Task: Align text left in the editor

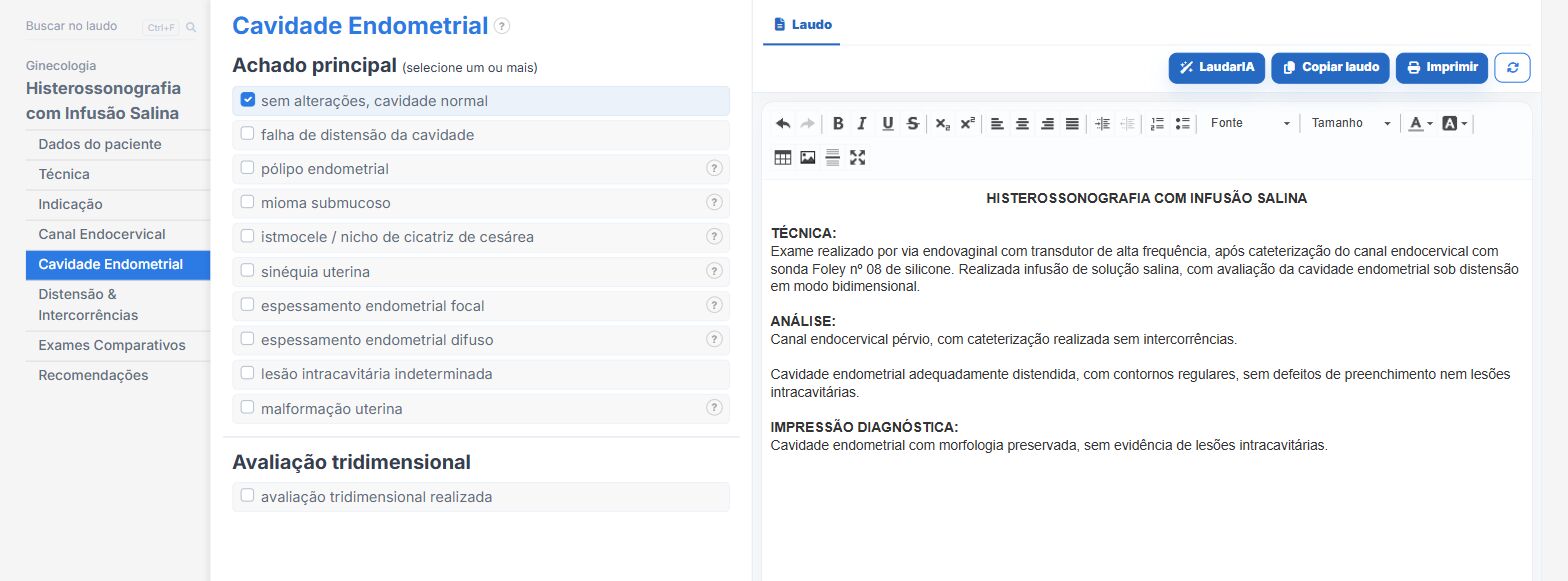Action: 997,123
